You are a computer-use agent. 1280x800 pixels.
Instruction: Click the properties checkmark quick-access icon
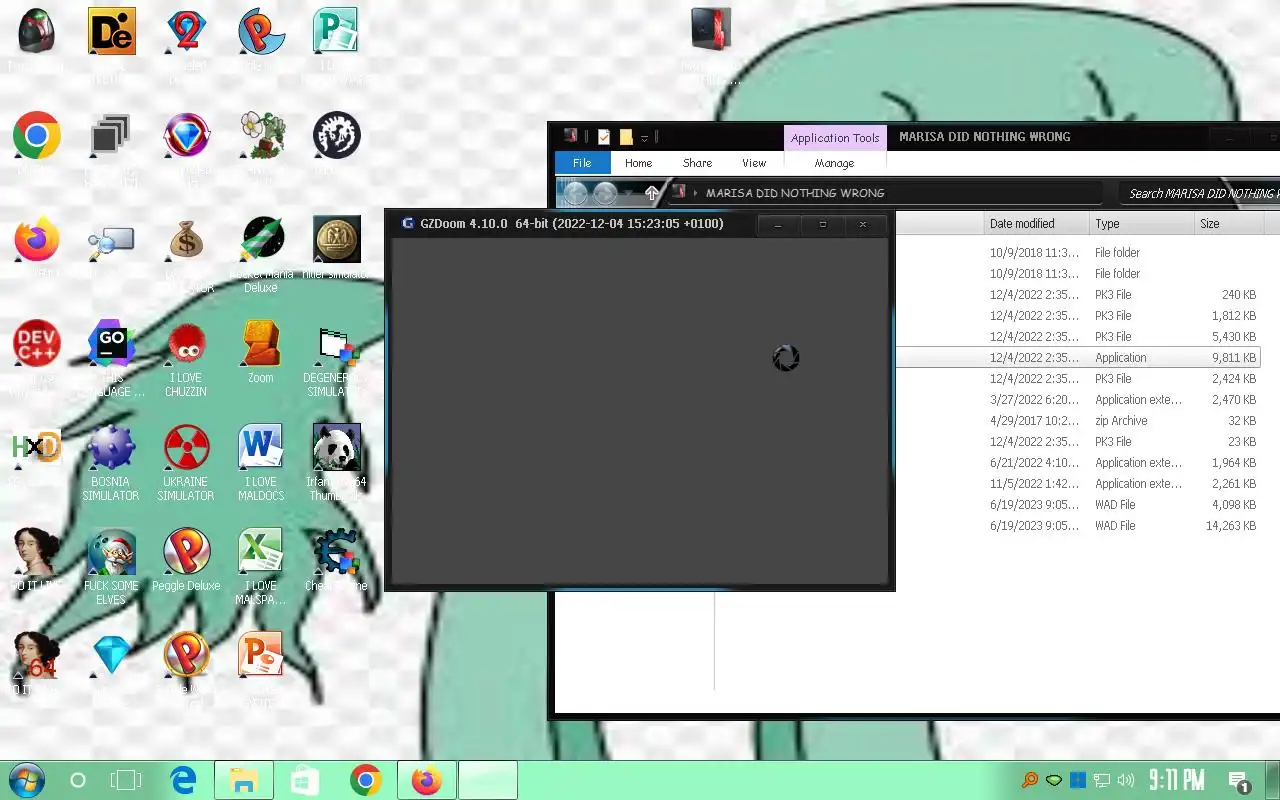click(x=604, y=137)
